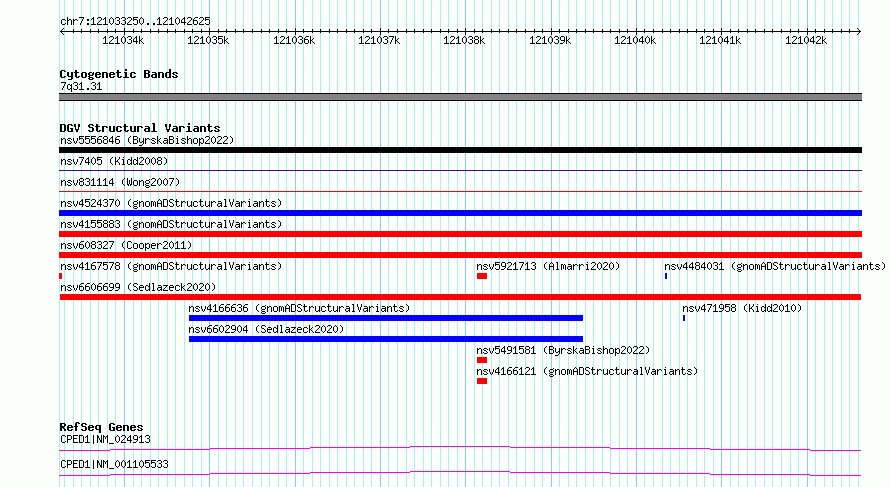Screen dimensions: 890x487
Task: Click the blue nsv4166636 variant bar
Action: pos(386,318)
